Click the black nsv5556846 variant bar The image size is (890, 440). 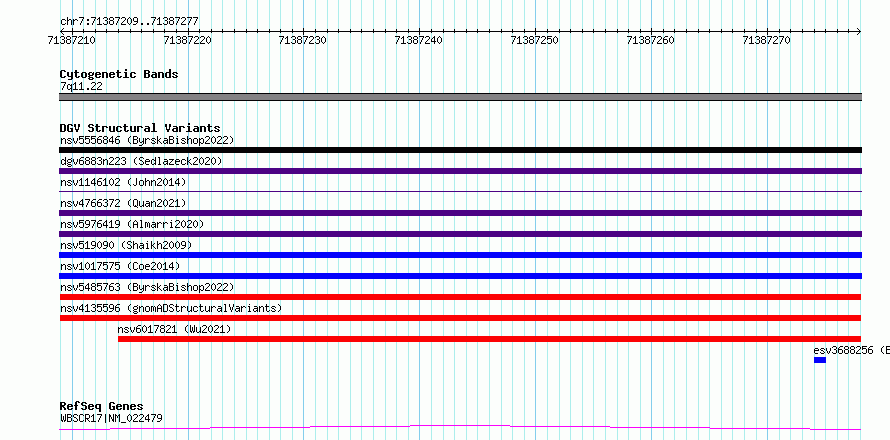tap(460, 150)
